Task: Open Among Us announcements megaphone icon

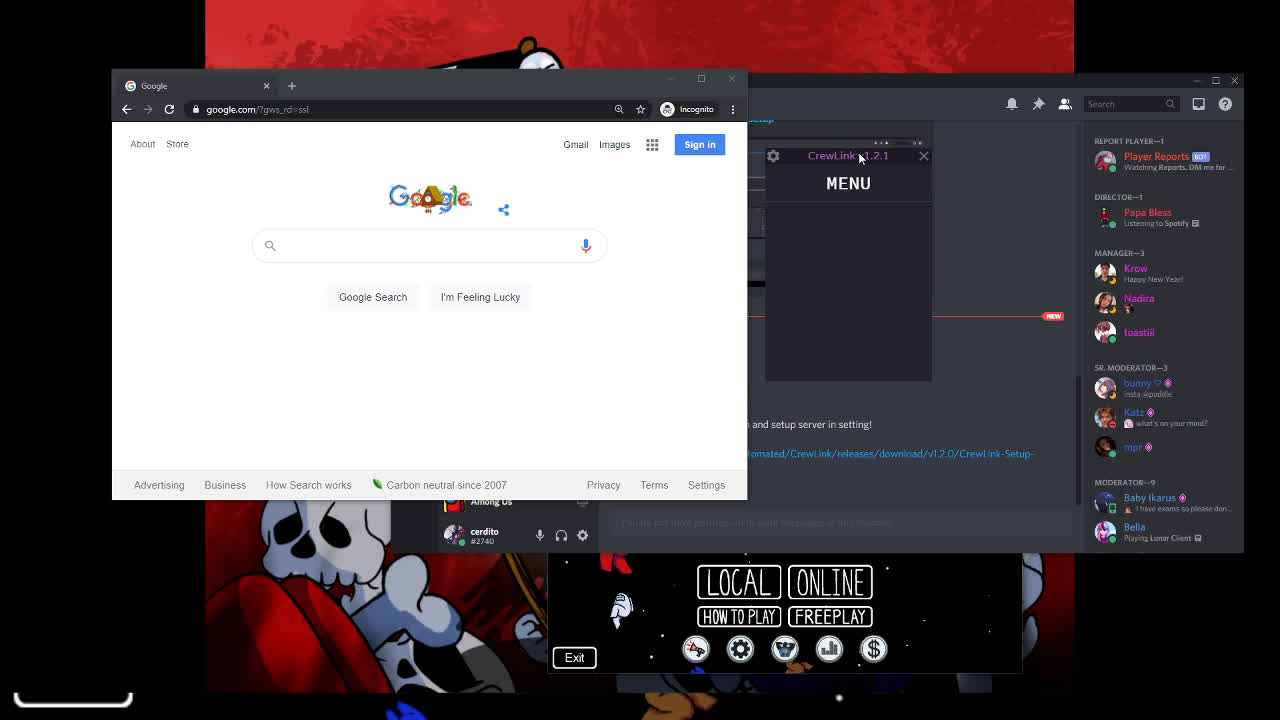Action: click(x=696, y=649)
